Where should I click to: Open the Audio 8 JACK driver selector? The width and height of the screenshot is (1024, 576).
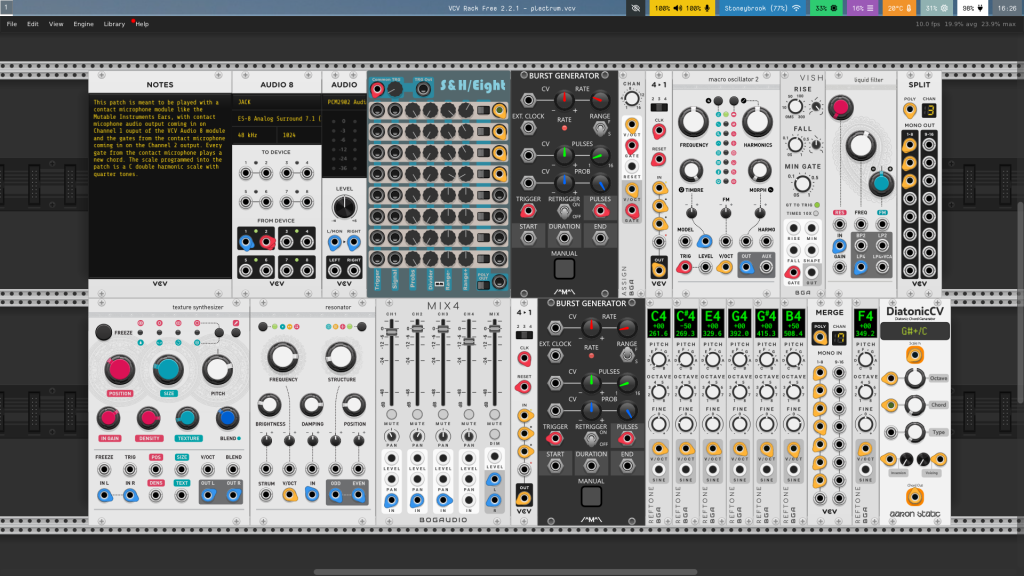tap(276, 103)
